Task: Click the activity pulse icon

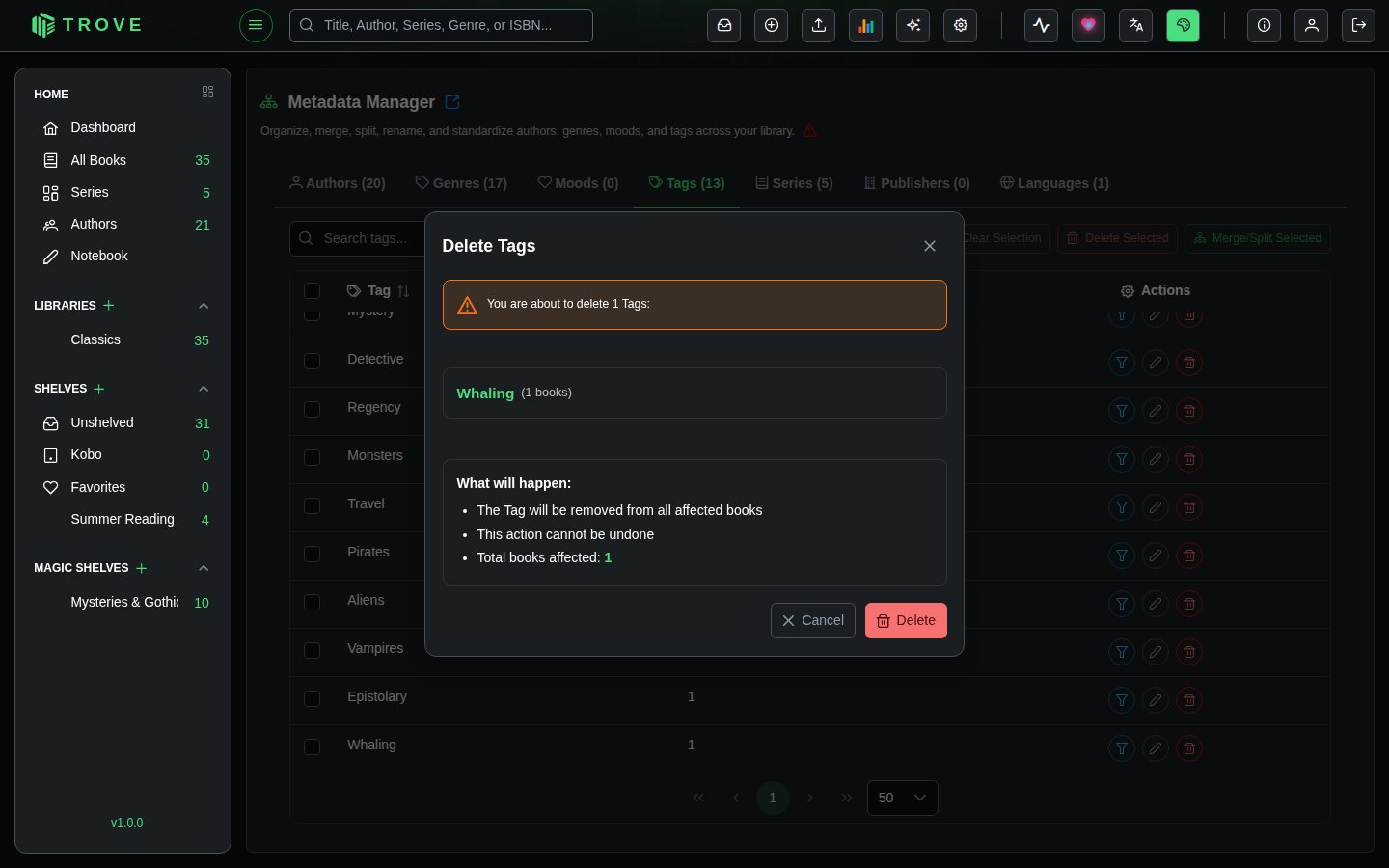Action: 1042,25
